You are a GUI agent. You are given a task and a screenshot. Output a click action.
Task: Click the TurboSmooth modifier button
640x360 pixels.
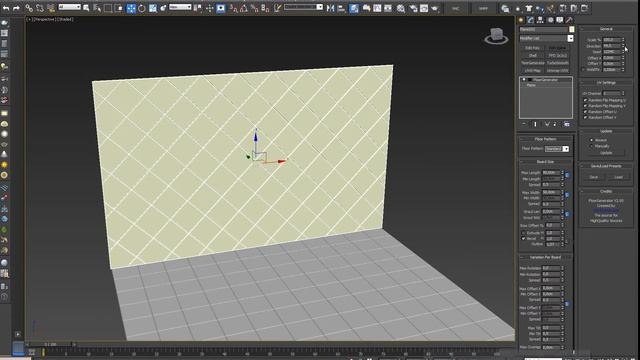point(558,63)
